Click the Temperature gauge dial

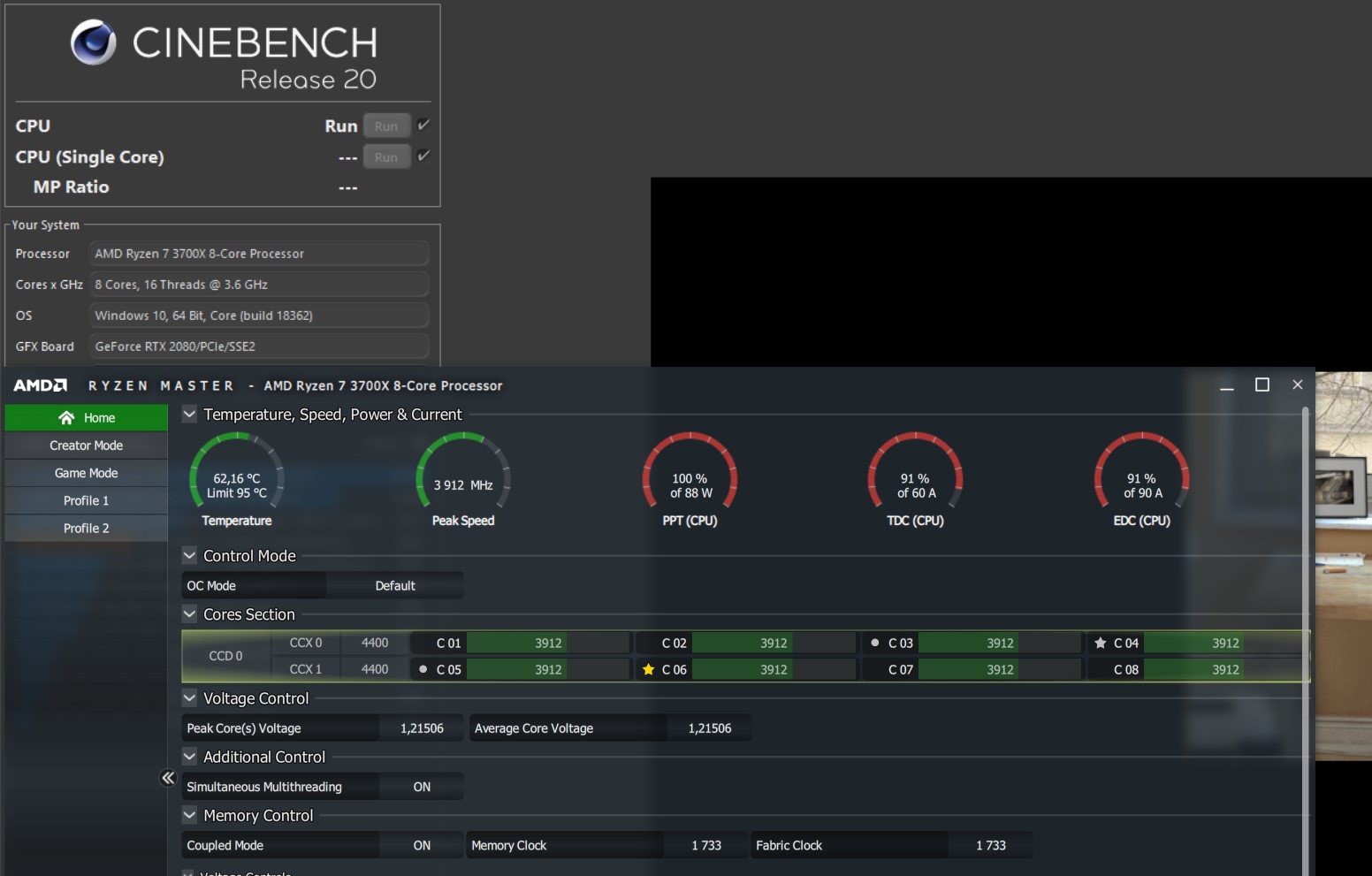237,470
